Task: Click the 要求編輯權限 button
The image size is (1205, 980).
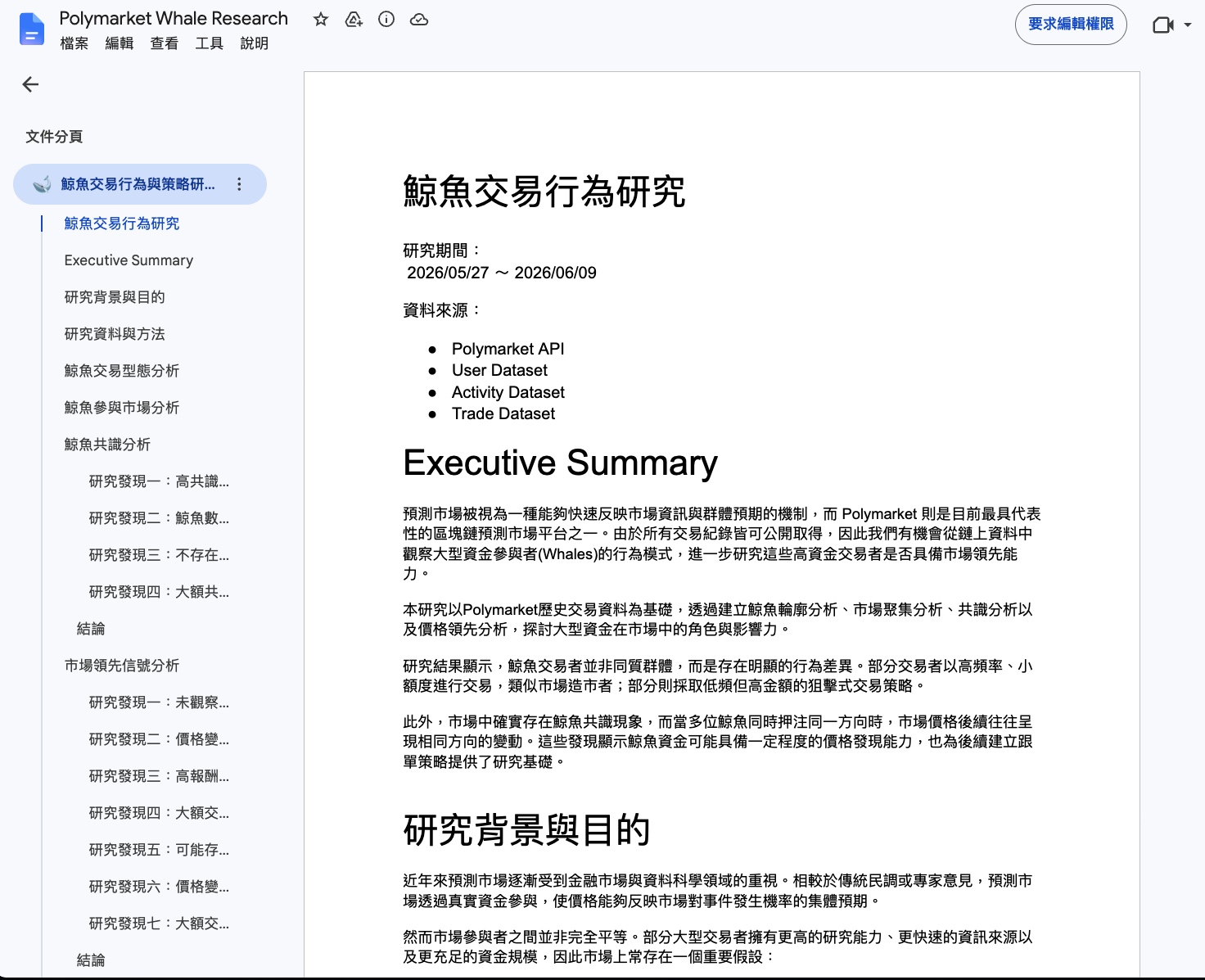Action: [1071, 25]
